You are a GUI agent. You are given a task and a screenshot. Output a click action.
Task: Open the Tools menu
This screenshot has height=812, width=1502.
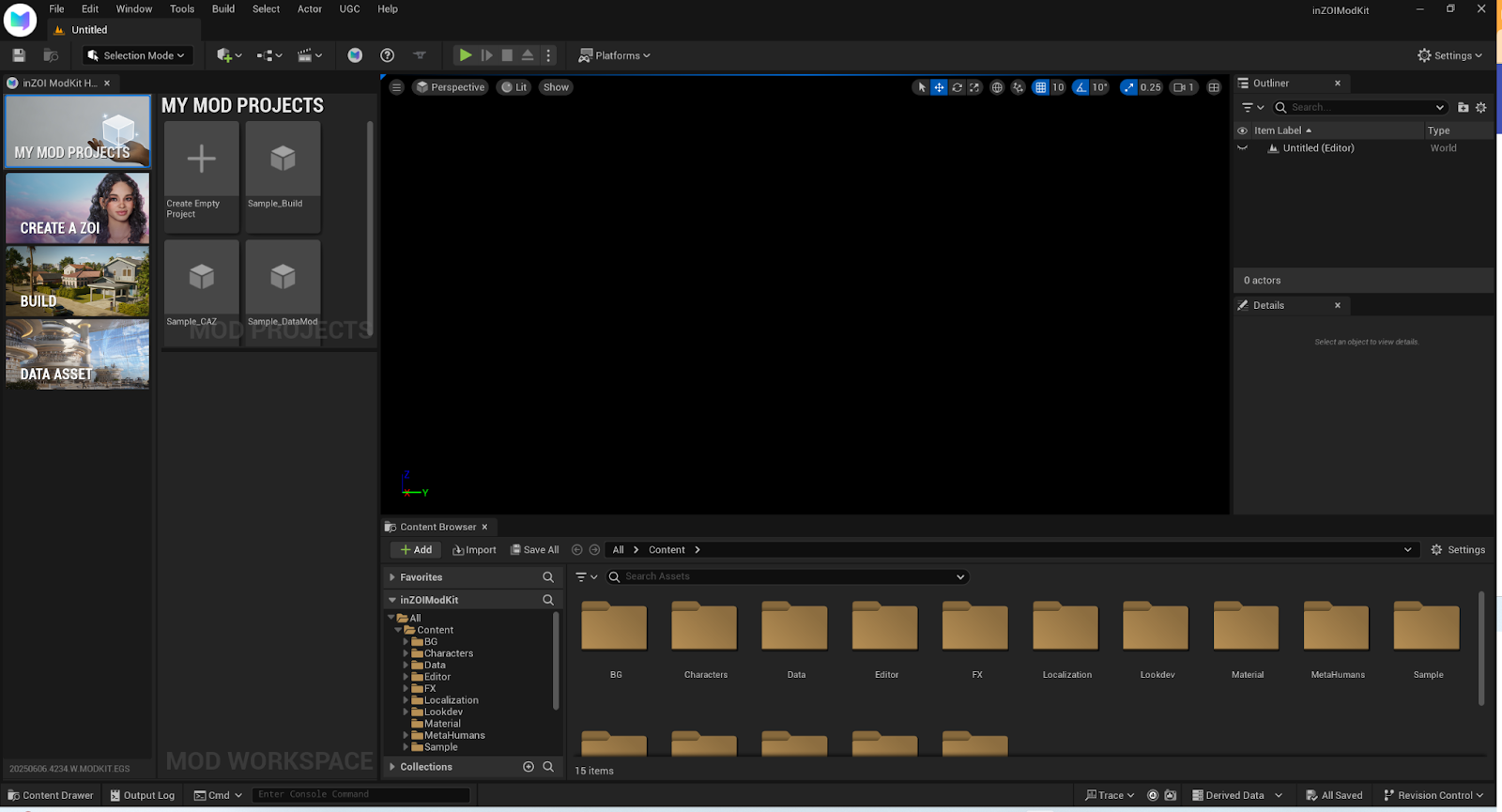point(182,8)
